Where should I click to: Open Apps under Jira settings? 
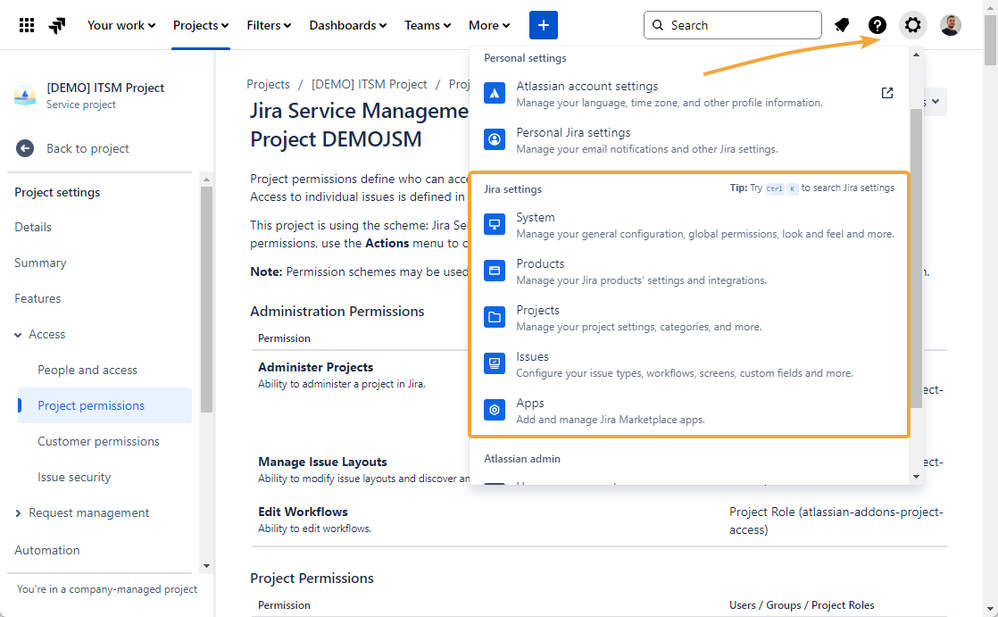coord(690,411)
